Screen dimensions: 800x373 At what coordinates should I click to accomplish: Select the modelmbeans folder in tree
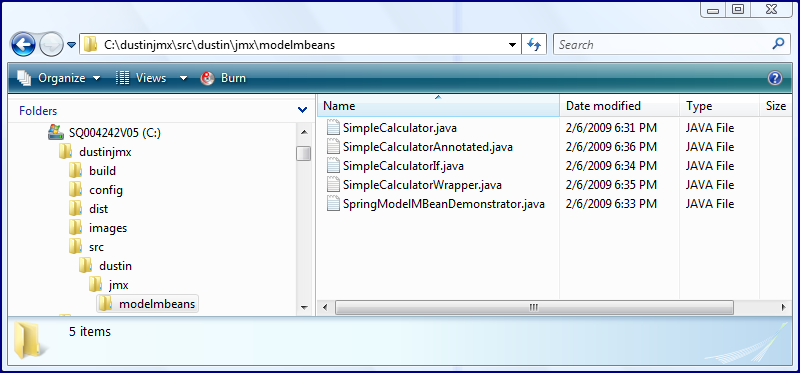(x=157, y=304)
